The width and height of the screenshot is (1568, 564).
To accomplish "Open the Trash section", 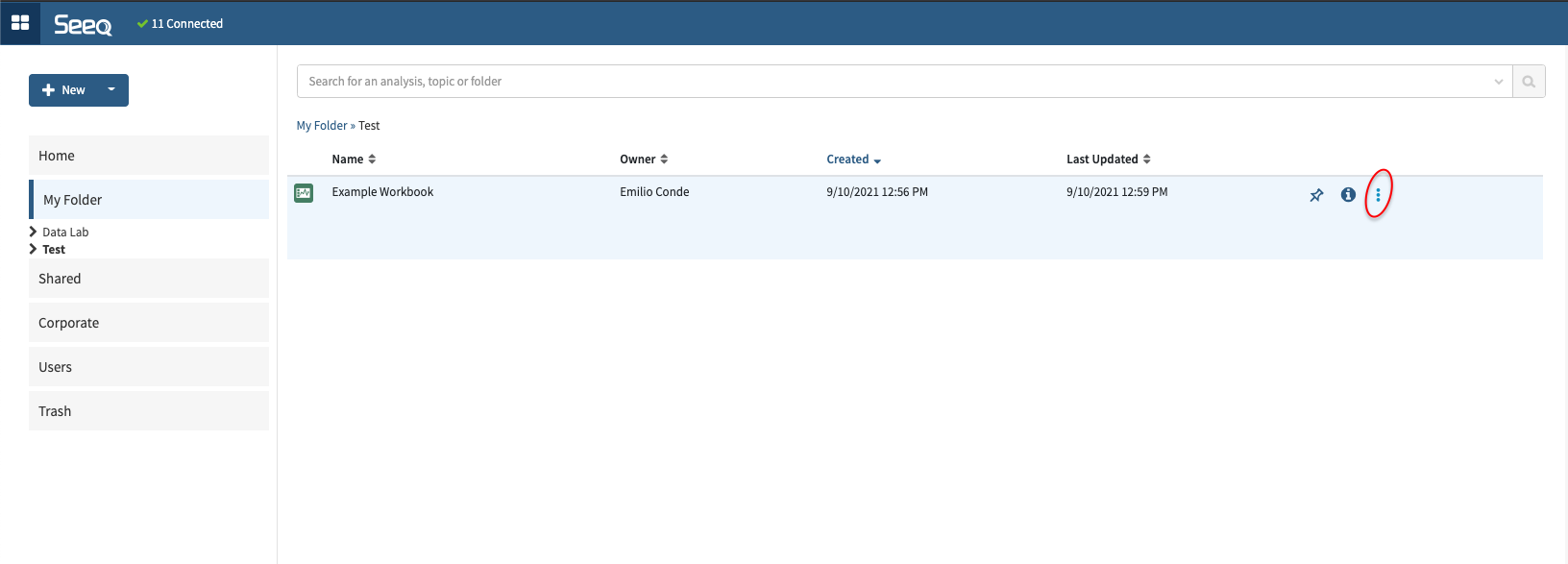I will coord(149,411).
